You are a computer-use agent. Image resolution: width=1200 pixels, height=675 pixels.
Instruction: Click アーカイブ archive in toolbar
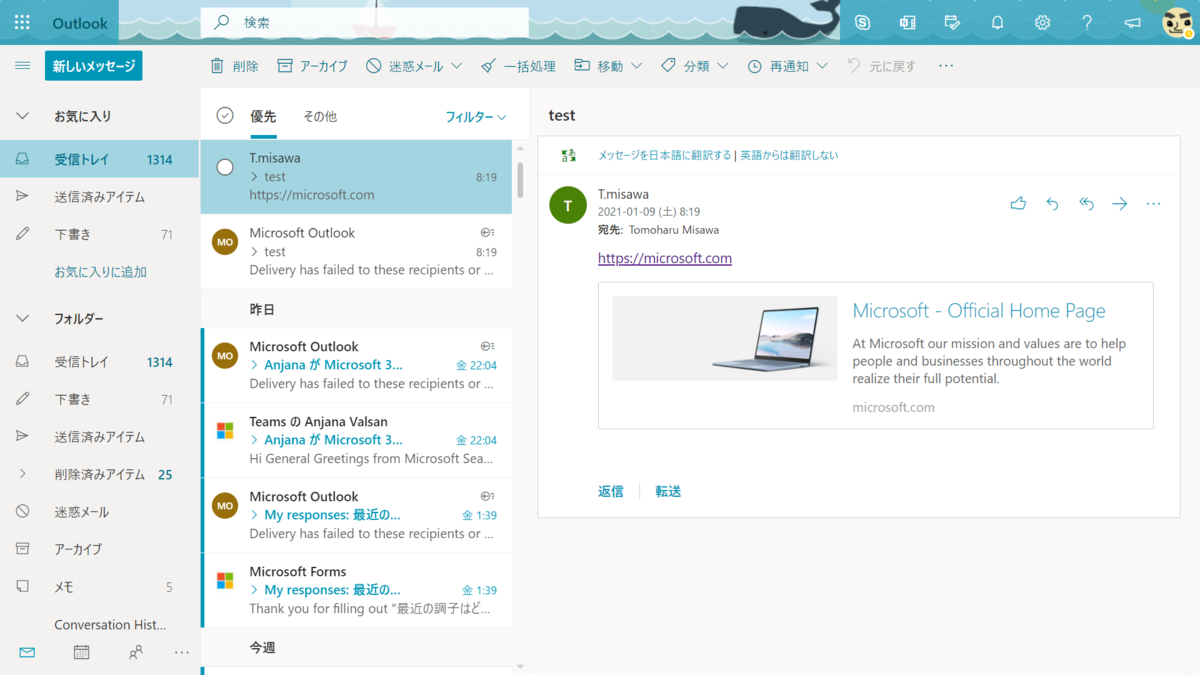[x=312, y=66]
